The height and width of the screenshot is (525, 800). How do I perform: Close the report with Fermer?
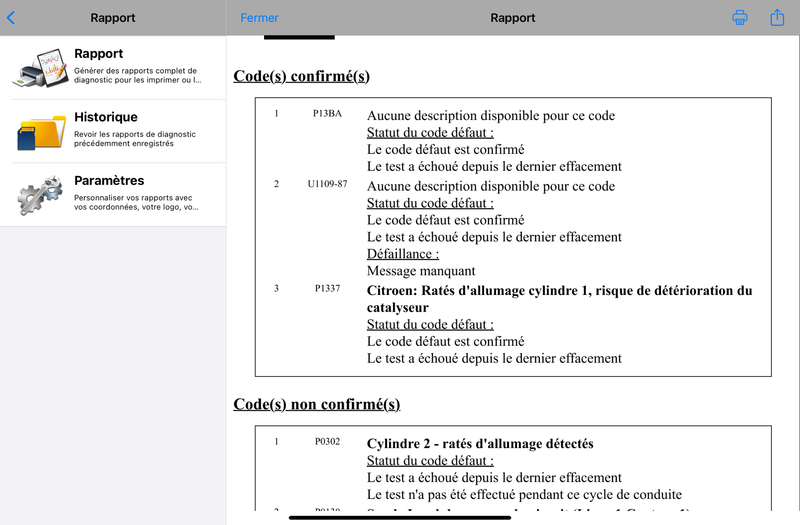point(259,18)
